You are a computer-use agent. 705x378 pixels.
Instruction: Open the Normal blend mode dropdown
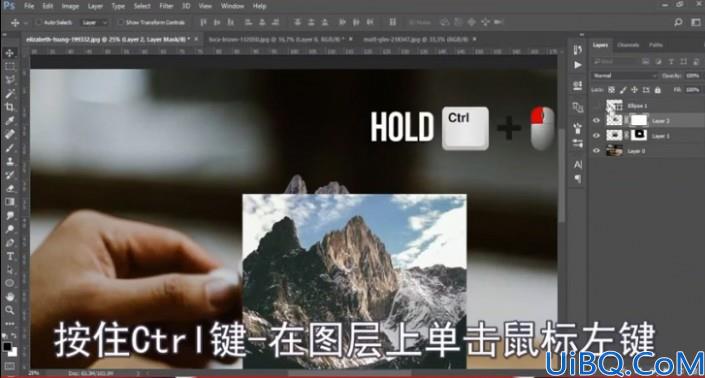pos(624,76)
